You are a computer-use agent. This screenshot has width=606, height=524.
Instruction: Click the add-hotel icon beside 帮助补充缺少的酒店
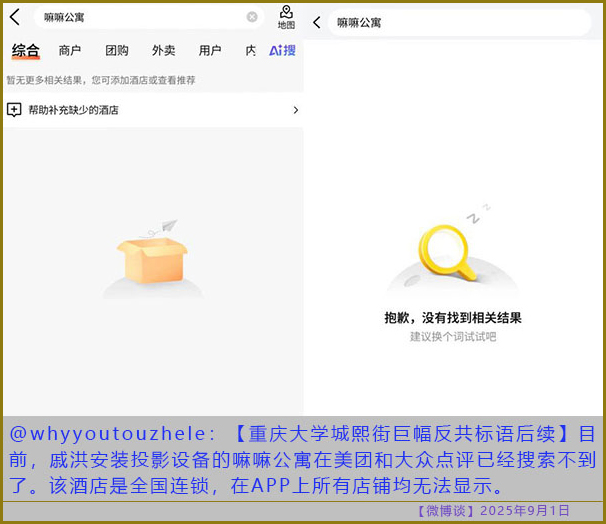tap(14, 110)
